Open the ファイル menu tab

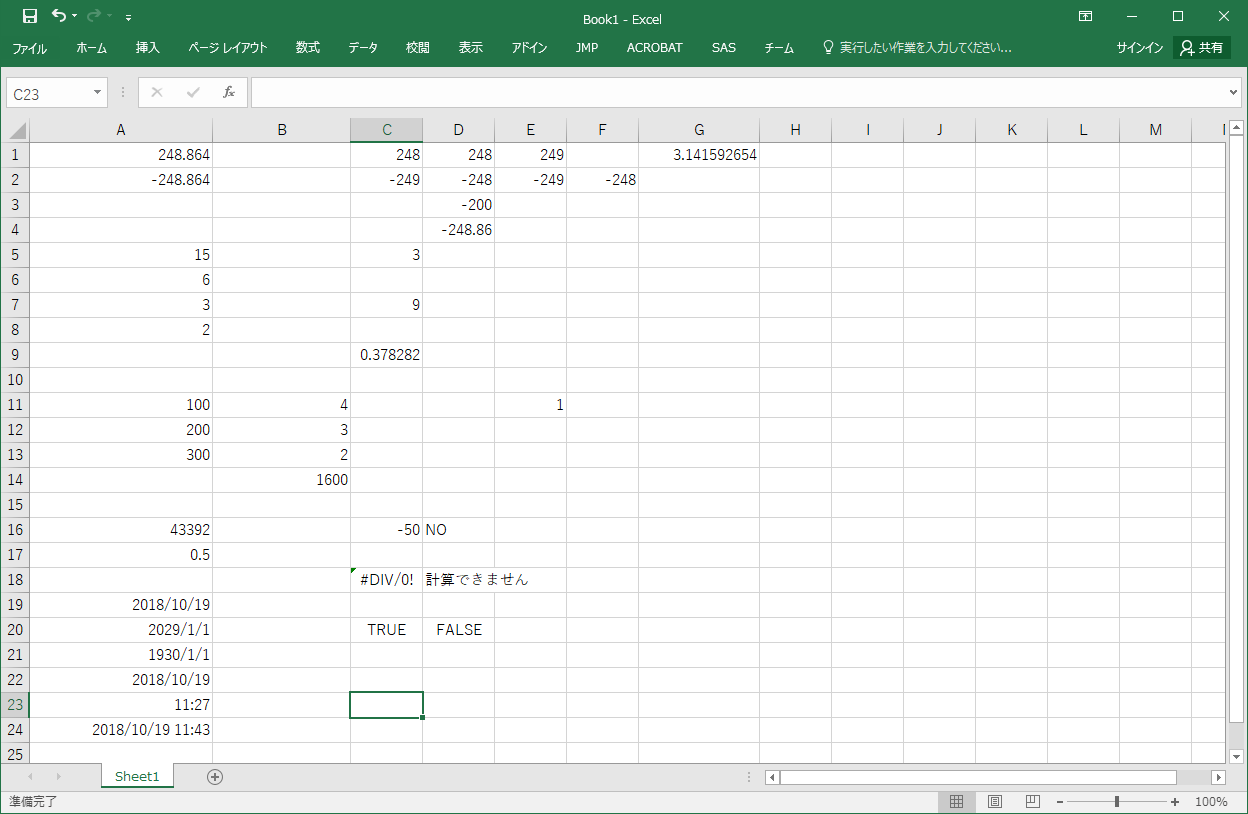point(29,48)
